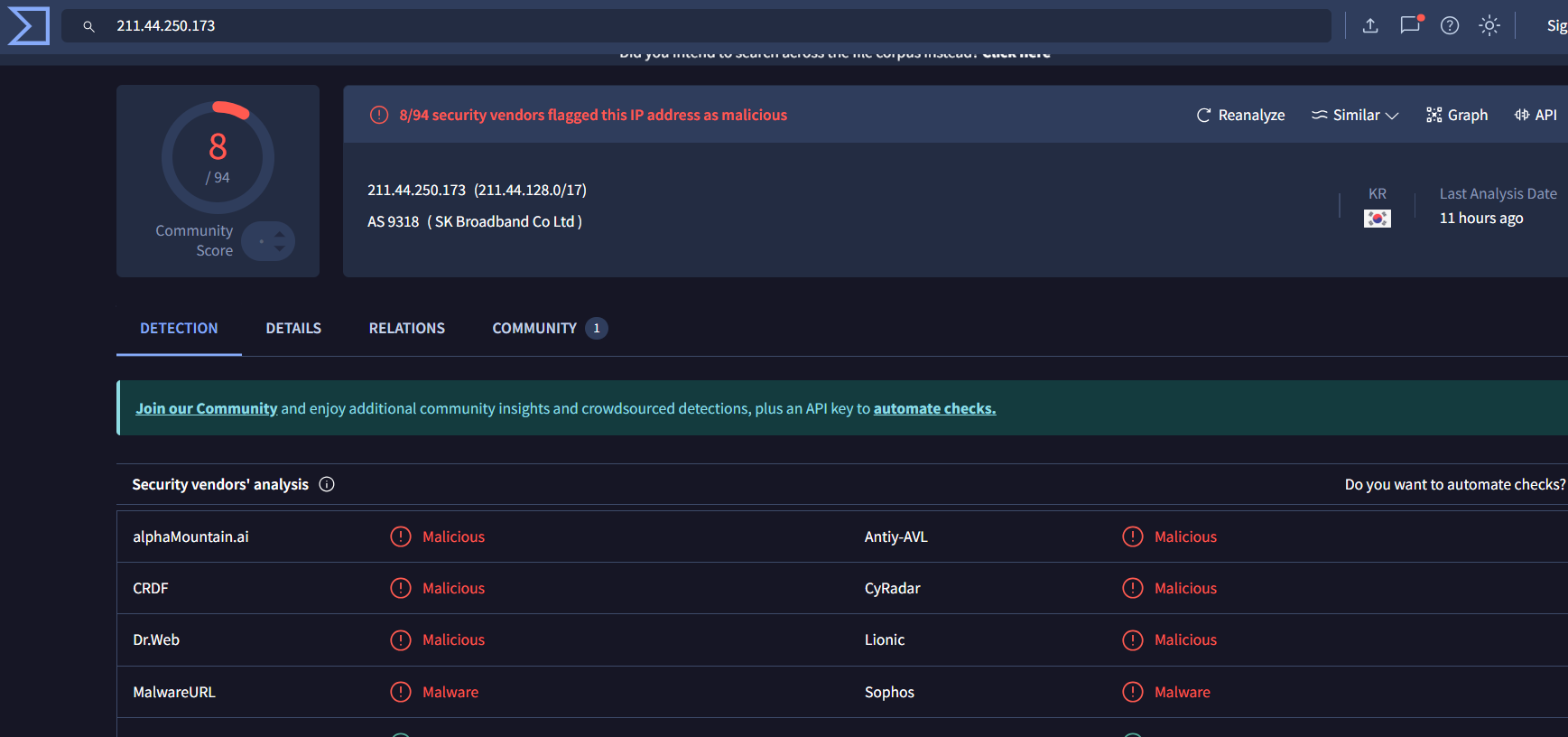
Task: Select the CyRadar vendor name
Action: click(893, 588)
